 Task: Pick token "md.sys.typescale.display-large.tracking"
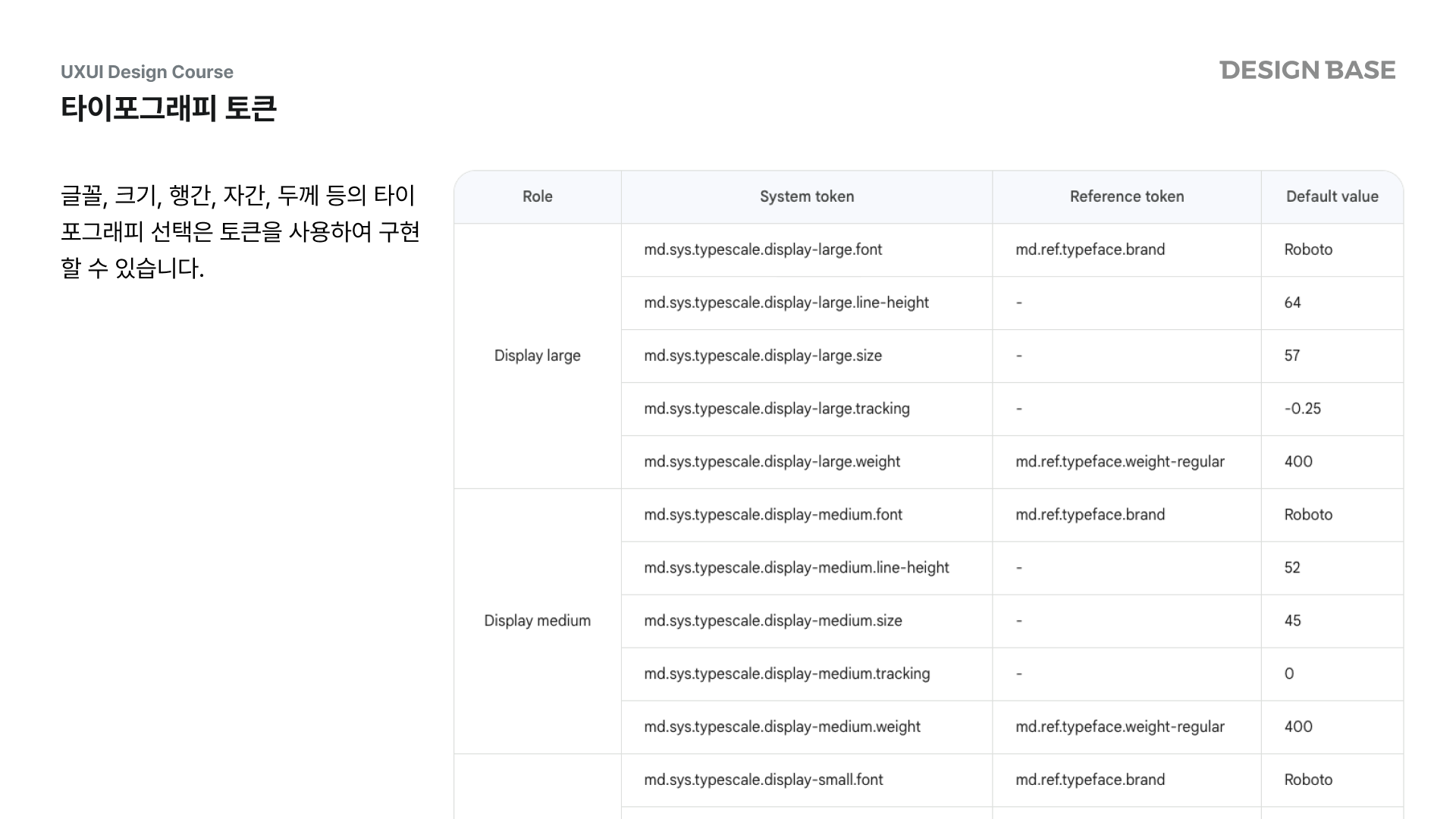777,409
